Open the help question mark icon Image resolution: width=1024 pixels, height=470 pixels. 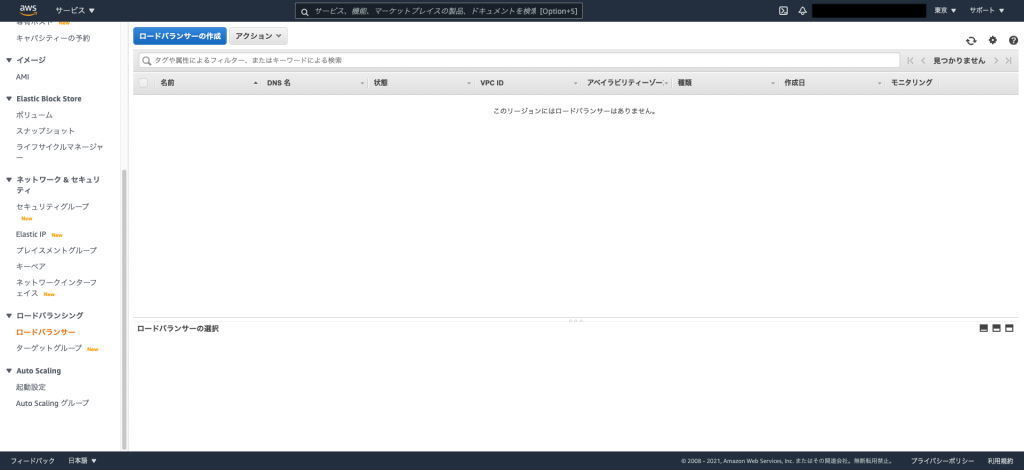point(1013,40)
